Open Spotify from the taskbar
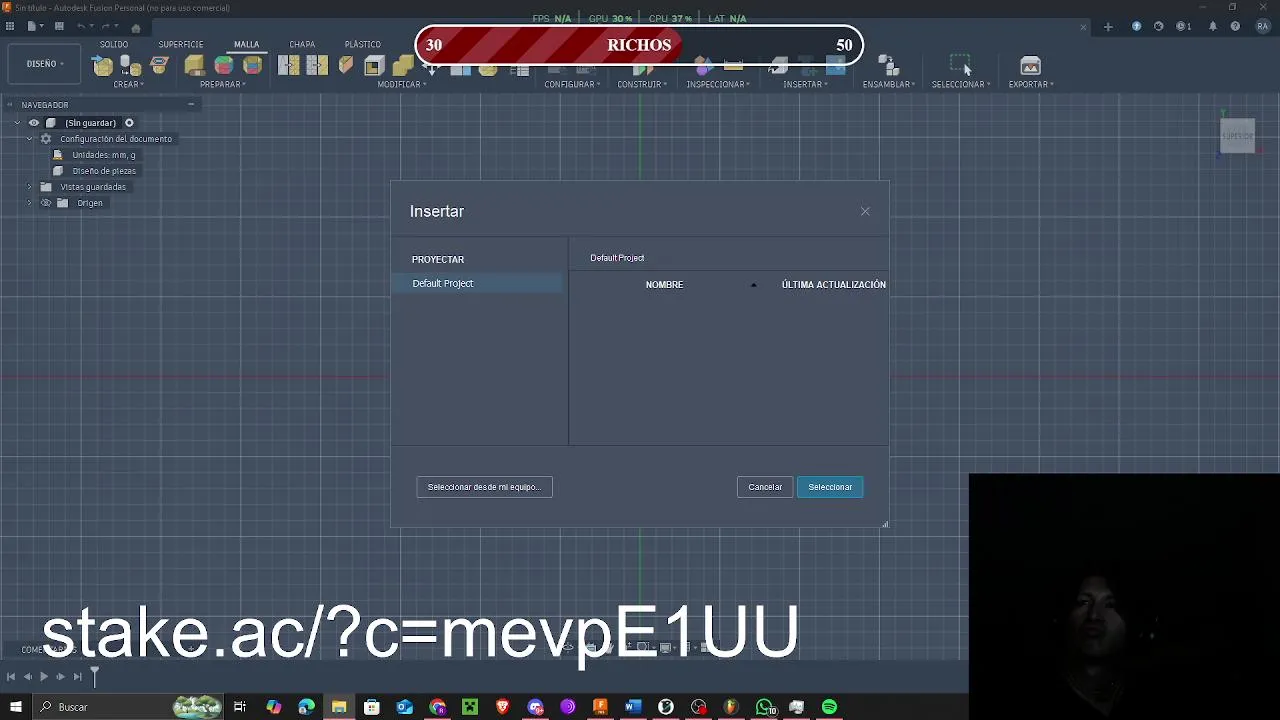This screenshot has height=720, width=1280. pos(829,707)
